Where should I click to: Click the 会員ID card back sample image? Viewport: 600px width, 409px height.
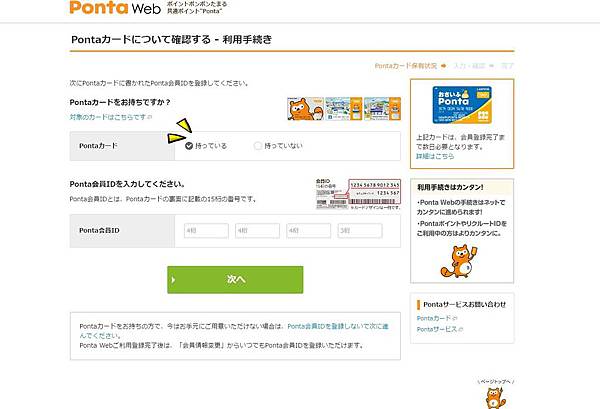[x=358, y=194]
